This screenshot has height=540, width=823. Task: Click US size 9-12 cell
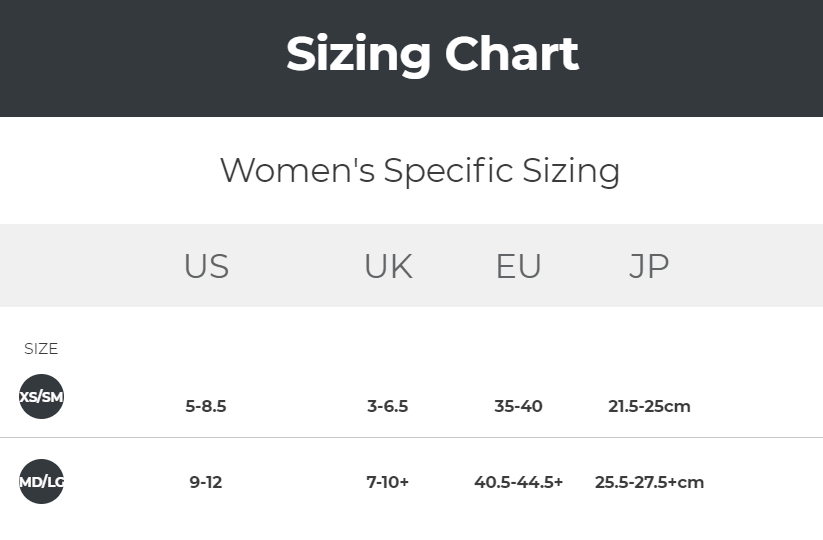[206, 482]
